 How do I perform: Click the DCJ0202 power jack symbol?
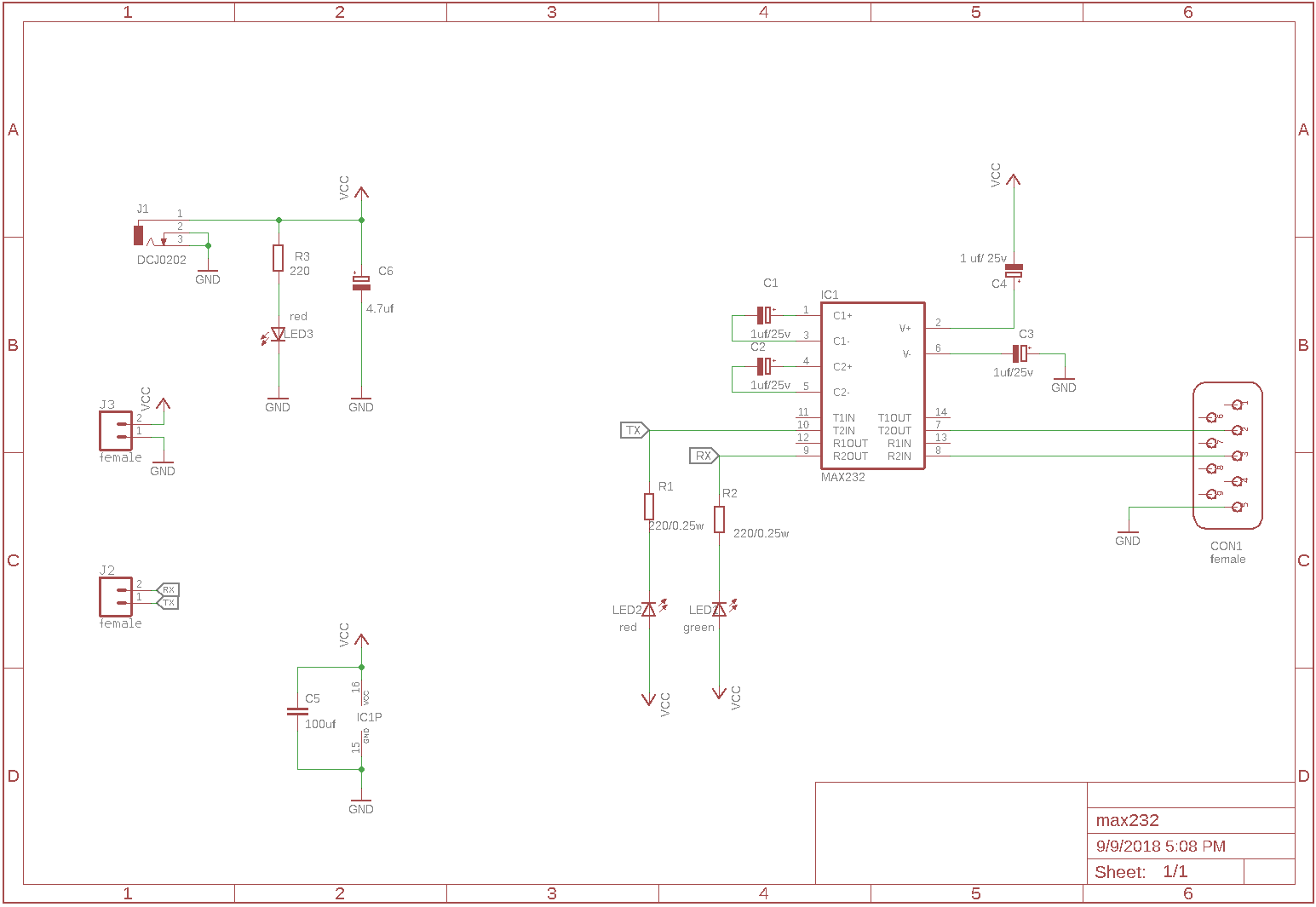[x=139, y=237]
